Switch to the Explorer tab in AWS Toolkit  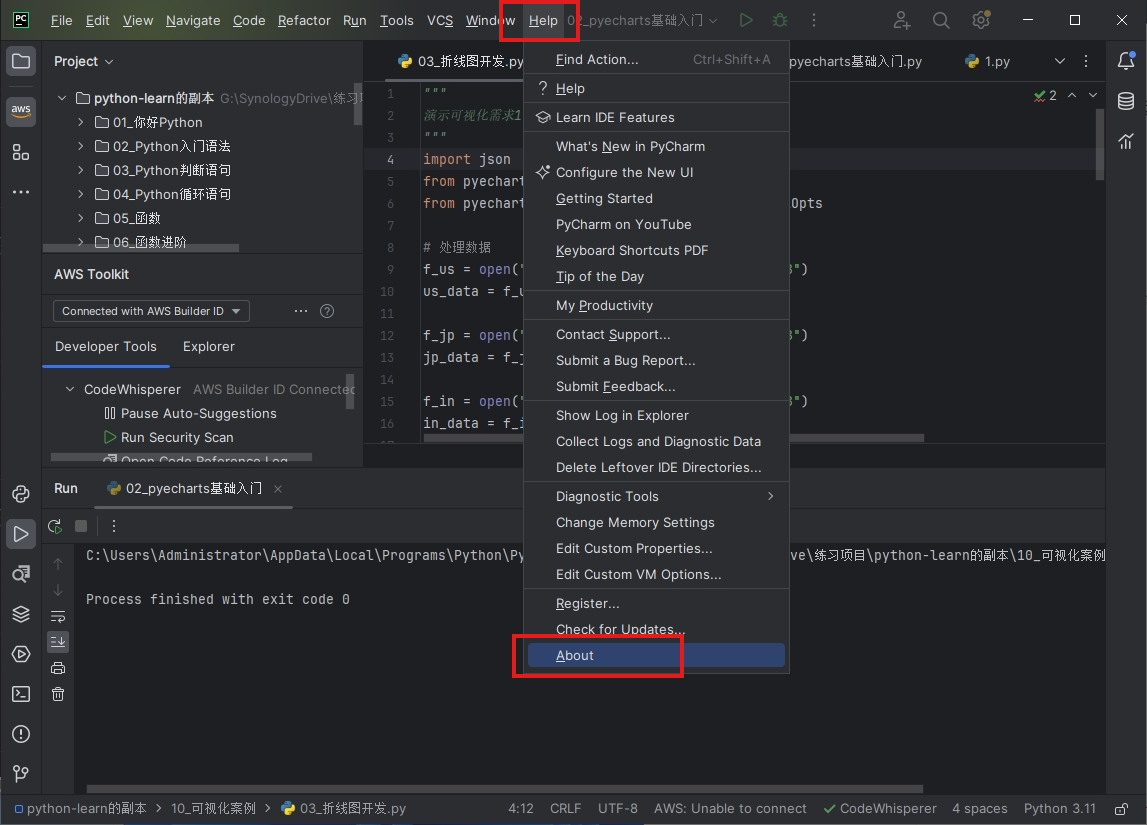tap(209, 346)
